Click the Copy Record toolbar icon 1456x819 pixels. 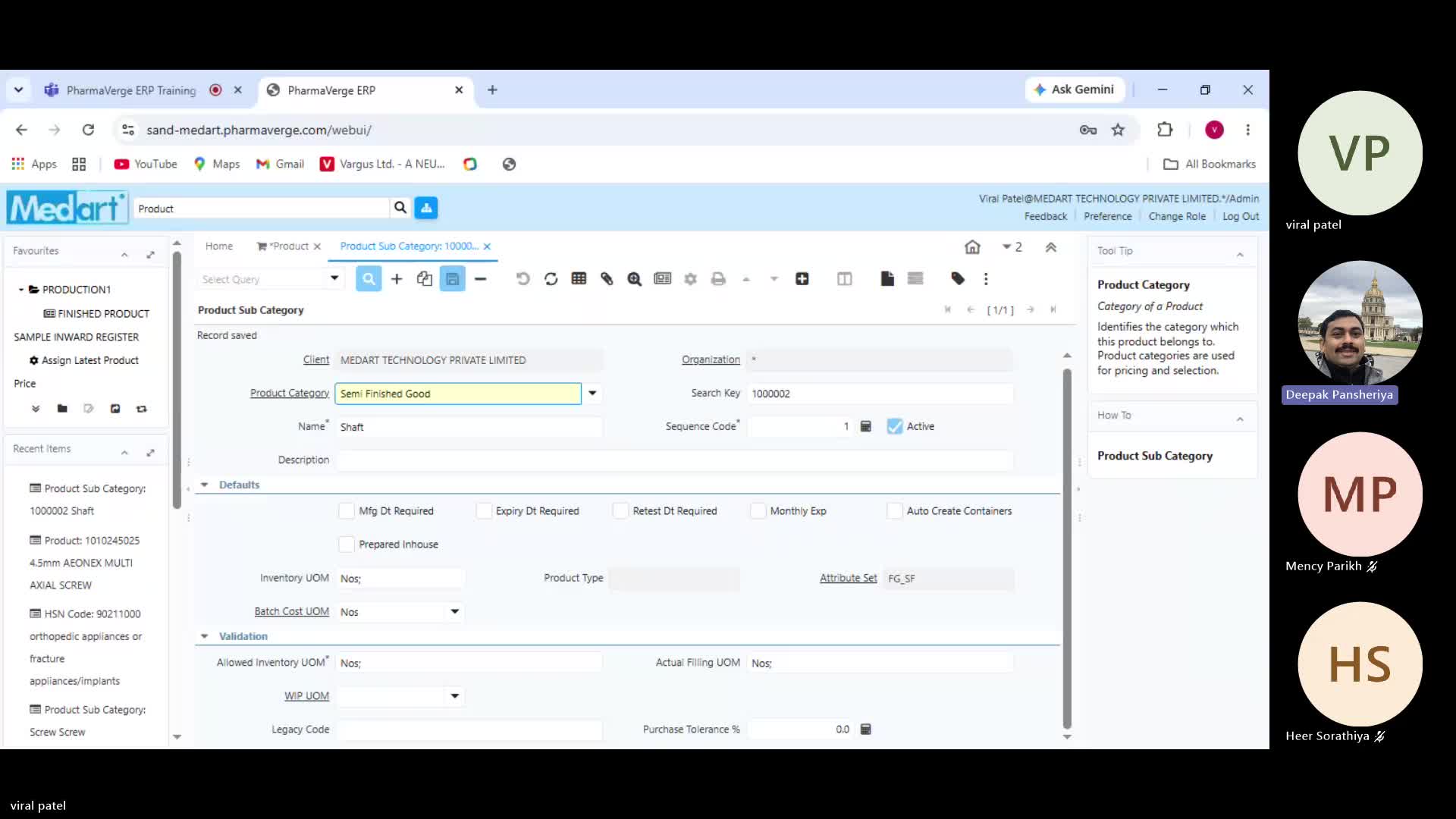(x=425, y=279)
